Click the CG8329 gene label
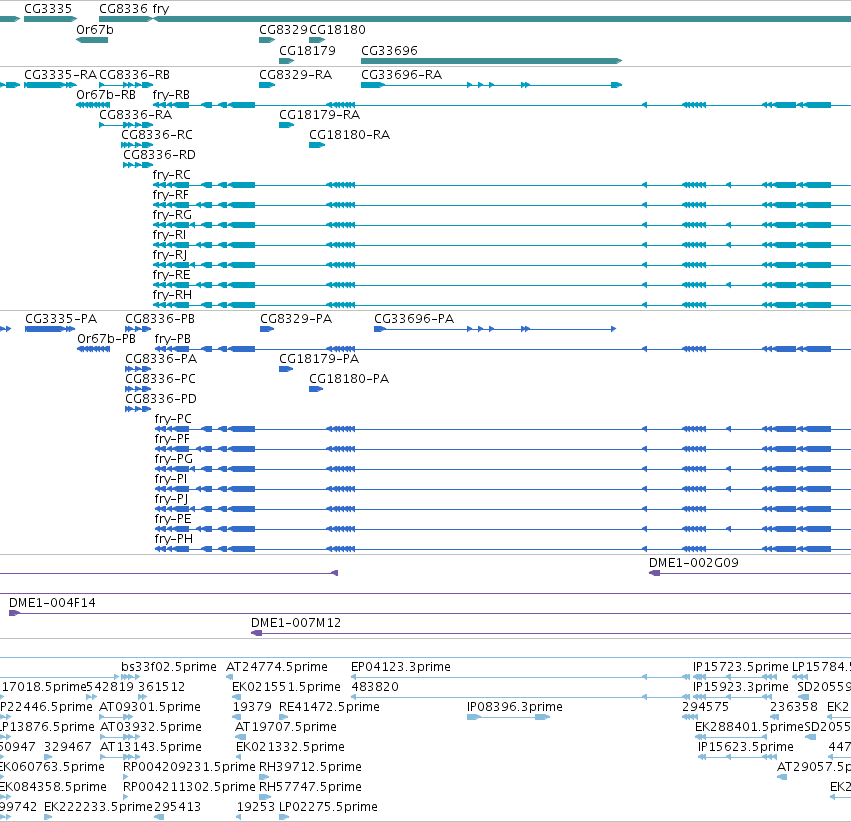 283,30
